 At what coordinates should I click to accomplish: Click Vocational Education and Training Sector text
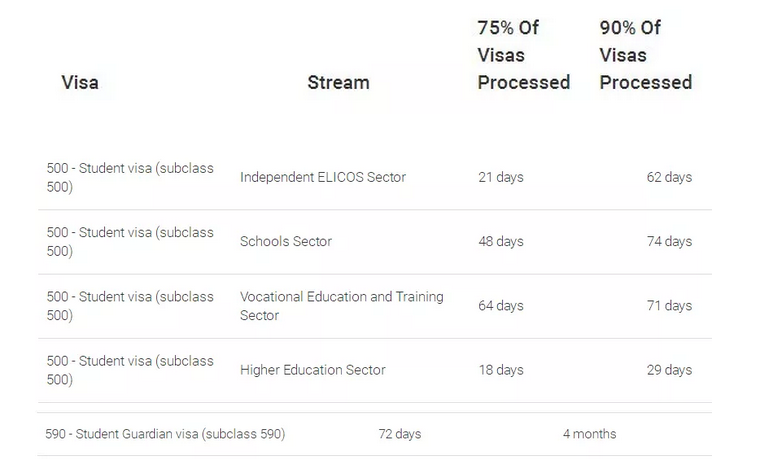pyautogui.click(x=341, y=306)
